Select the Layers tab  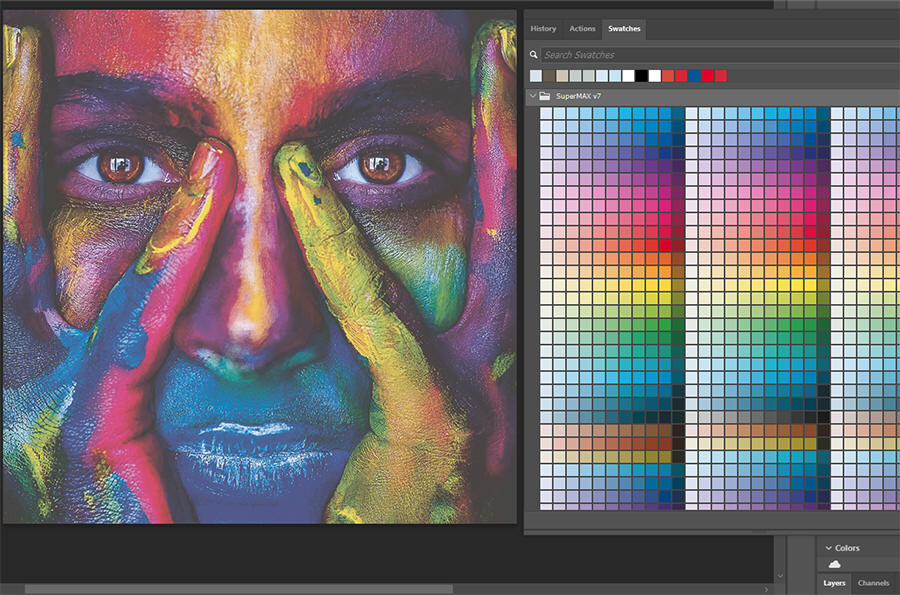click(834, 583)
